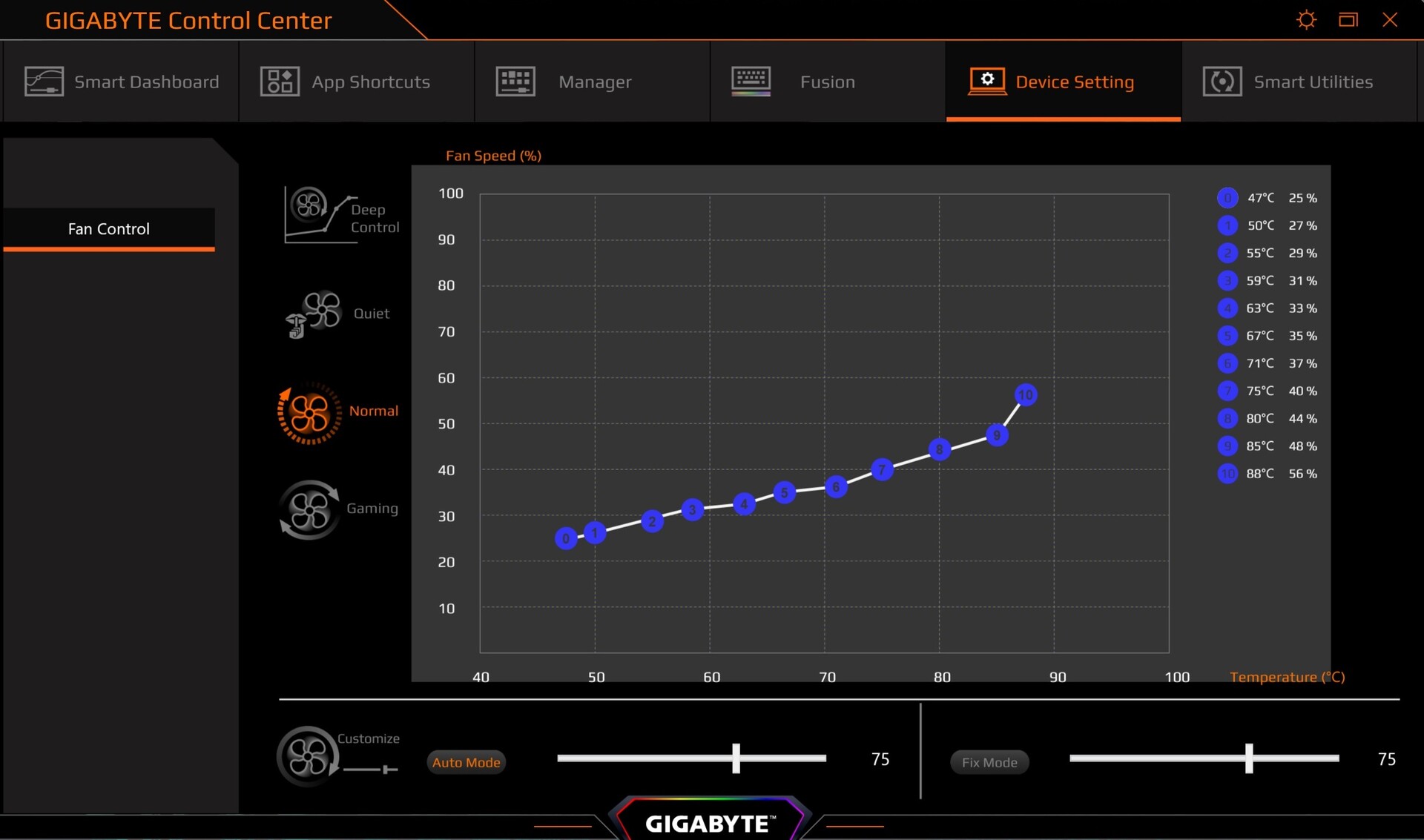The image size is (1424, 840).
Task: Click the brightness sun icon in the title bar
Action: pyautogui.click(x=1306, y=20)
